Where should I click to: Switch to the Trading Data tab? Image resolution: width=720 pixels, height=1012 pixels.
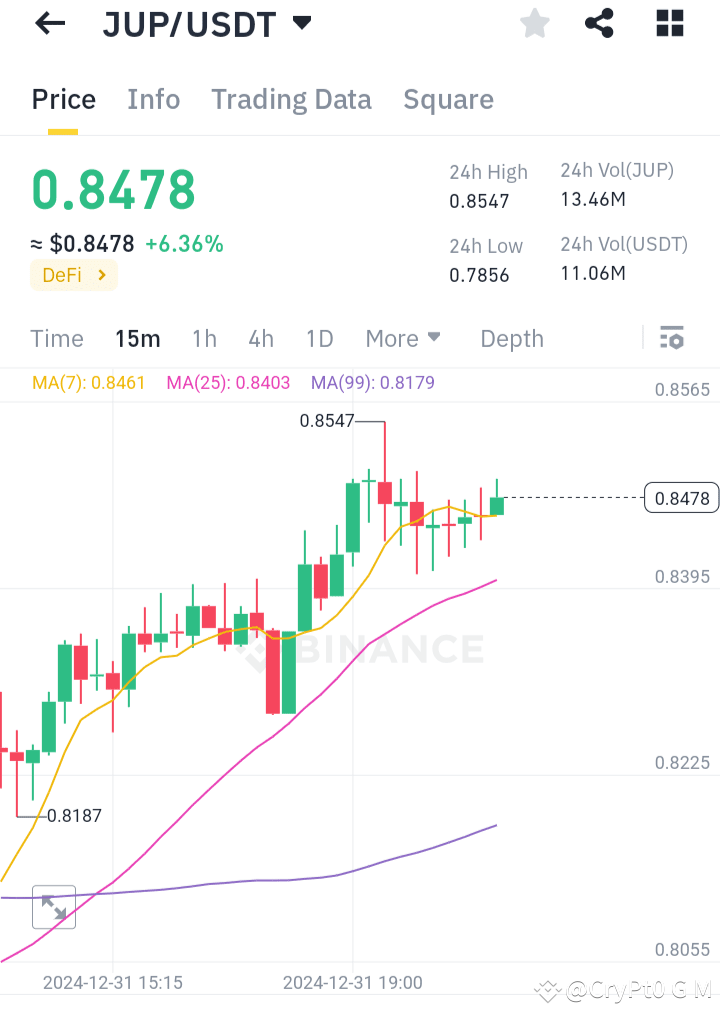pyautogui.click(x=291, y=99)
